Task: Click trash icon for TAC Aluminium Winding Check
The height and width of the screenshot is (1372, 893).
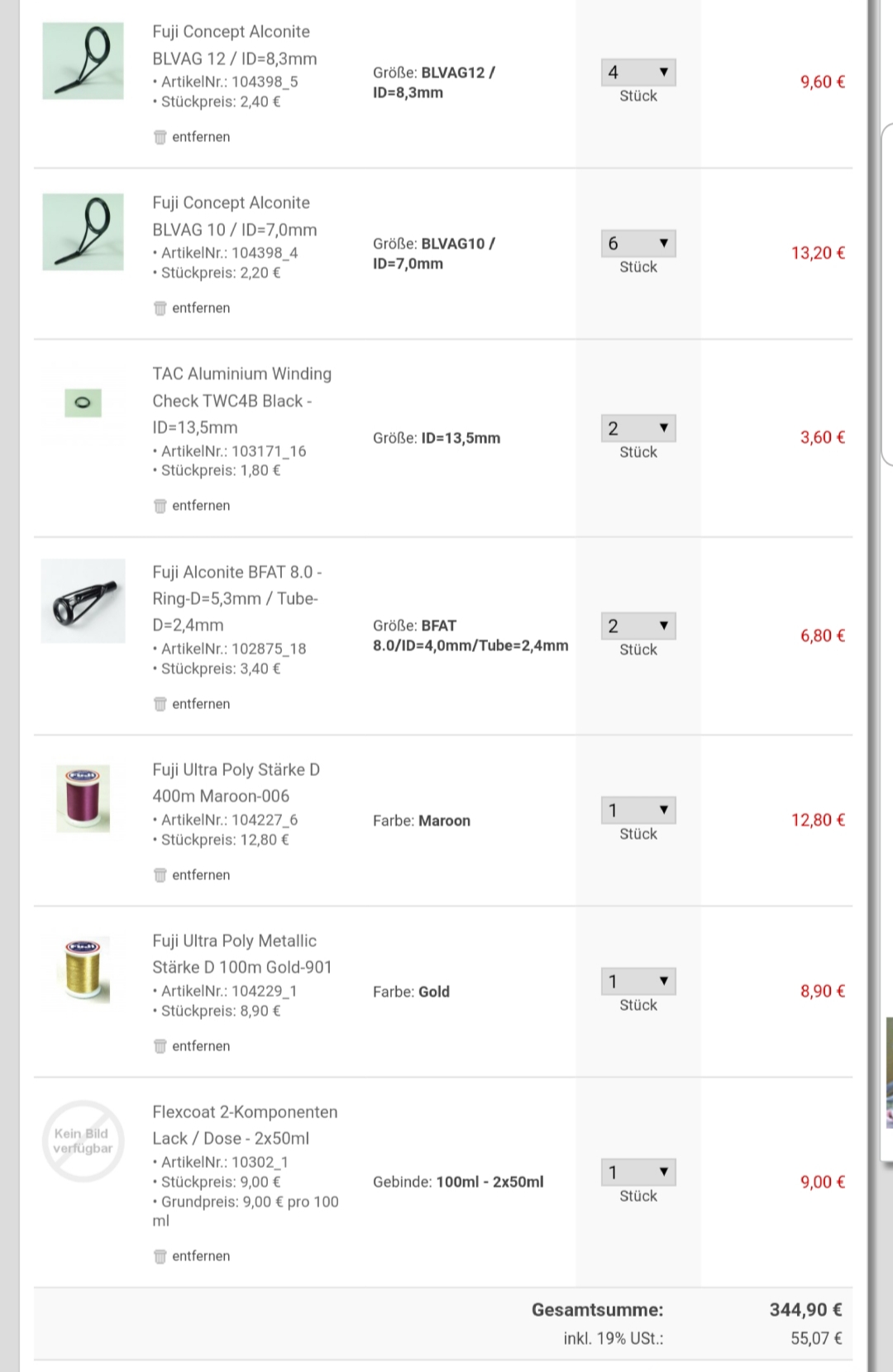Action: [160, 506]
